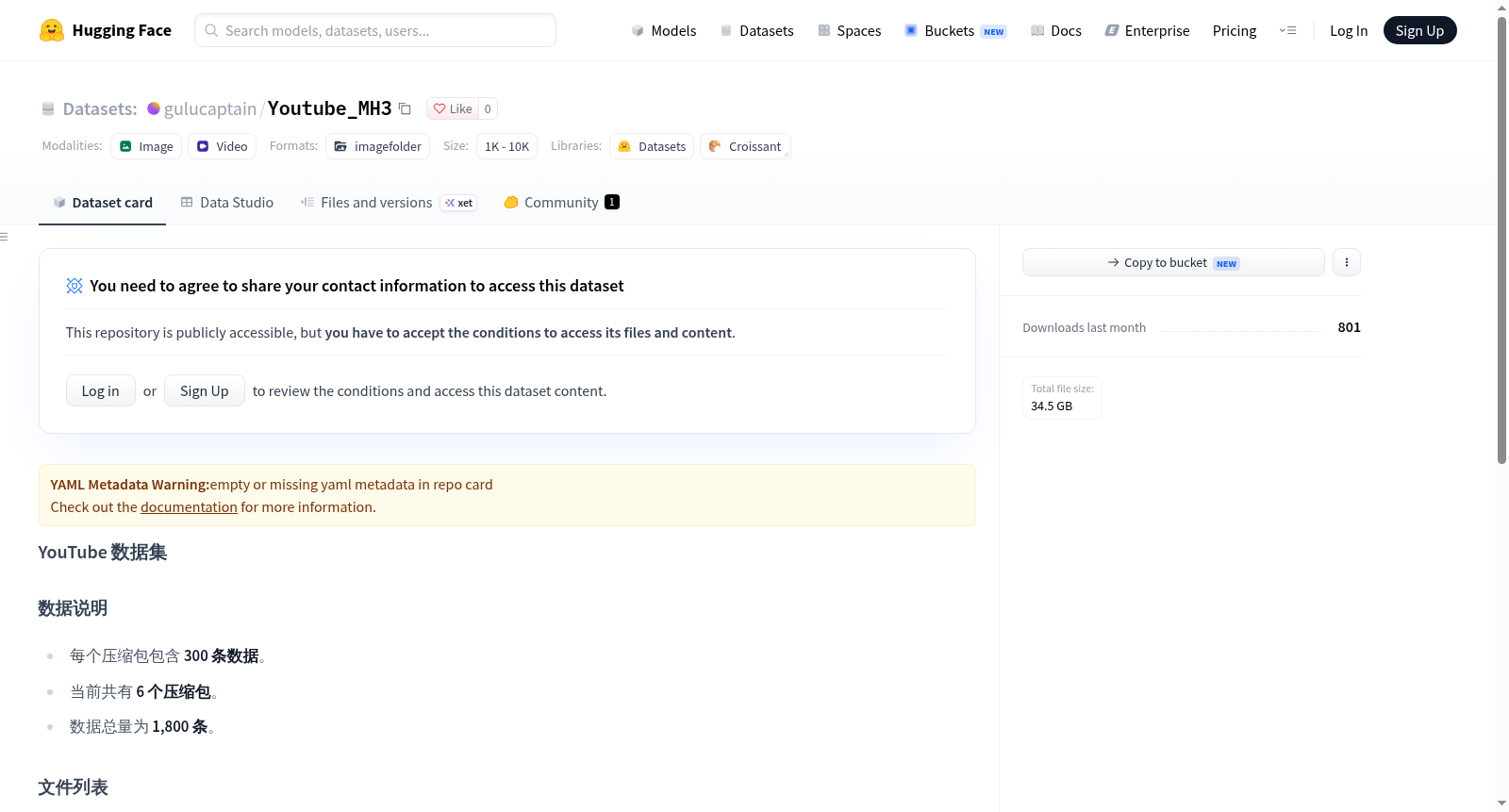The image size is (1509, 812).
Task: Click the Copy to bucket button
Action: pyautogui.click(x=1173, y=262)
